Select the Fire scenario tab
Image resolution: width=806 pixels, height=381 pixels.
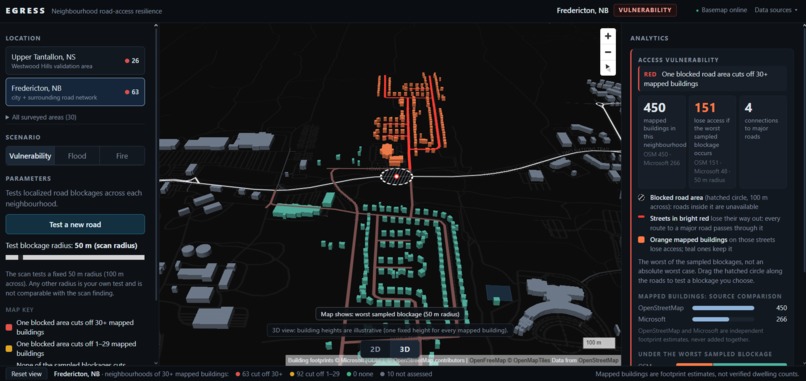tap(122, 156)
